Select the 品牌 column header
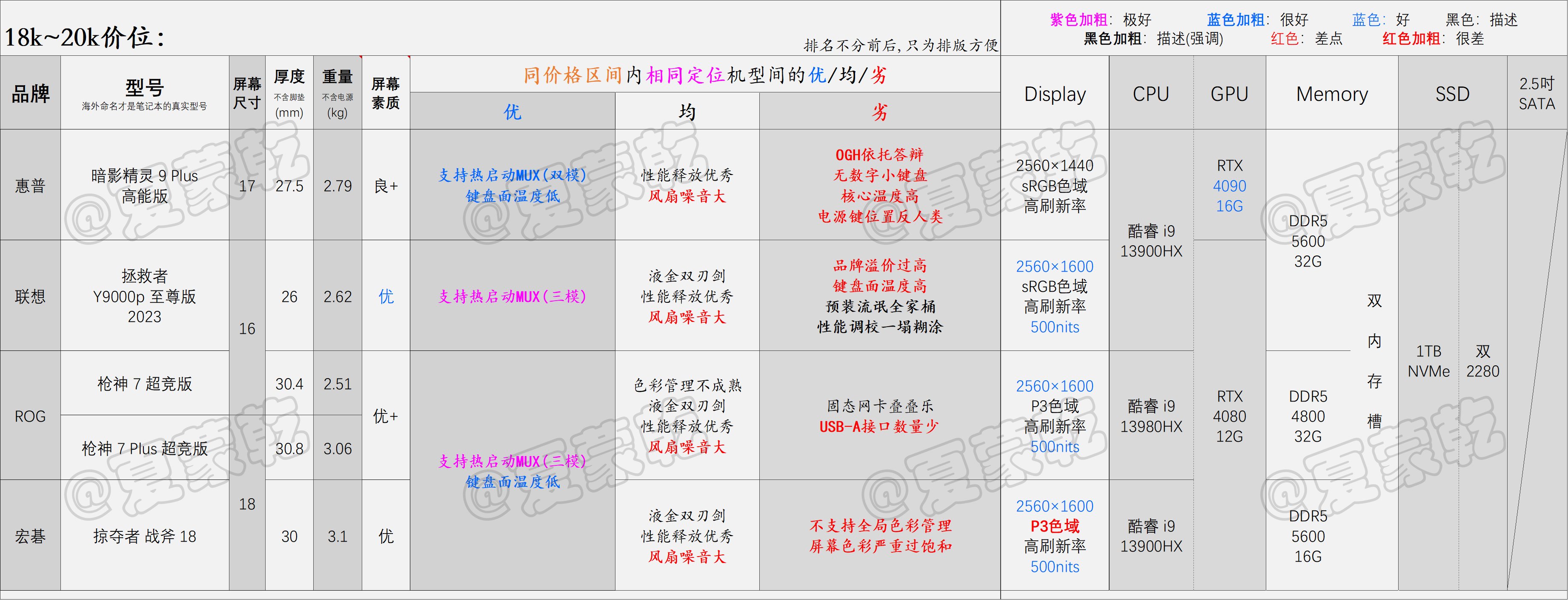This screenshot has height=600, width=1568. [31, 93]
